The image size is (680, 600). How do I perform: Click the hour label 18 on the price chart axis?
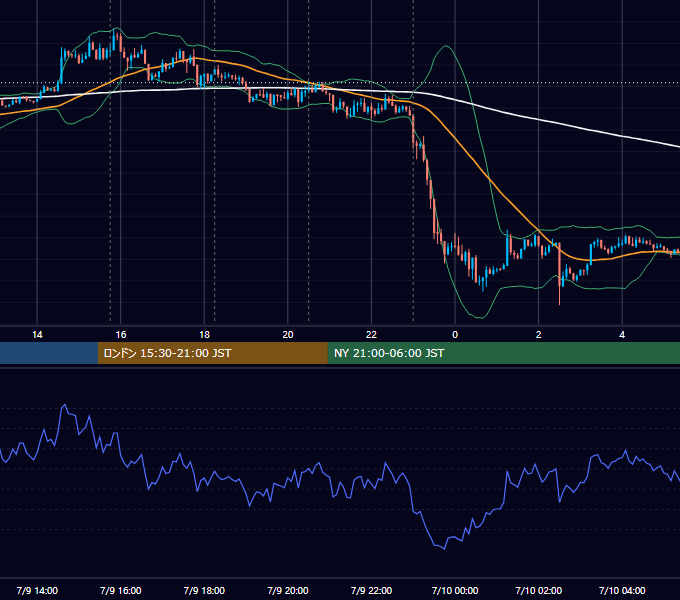pos(204,335)
